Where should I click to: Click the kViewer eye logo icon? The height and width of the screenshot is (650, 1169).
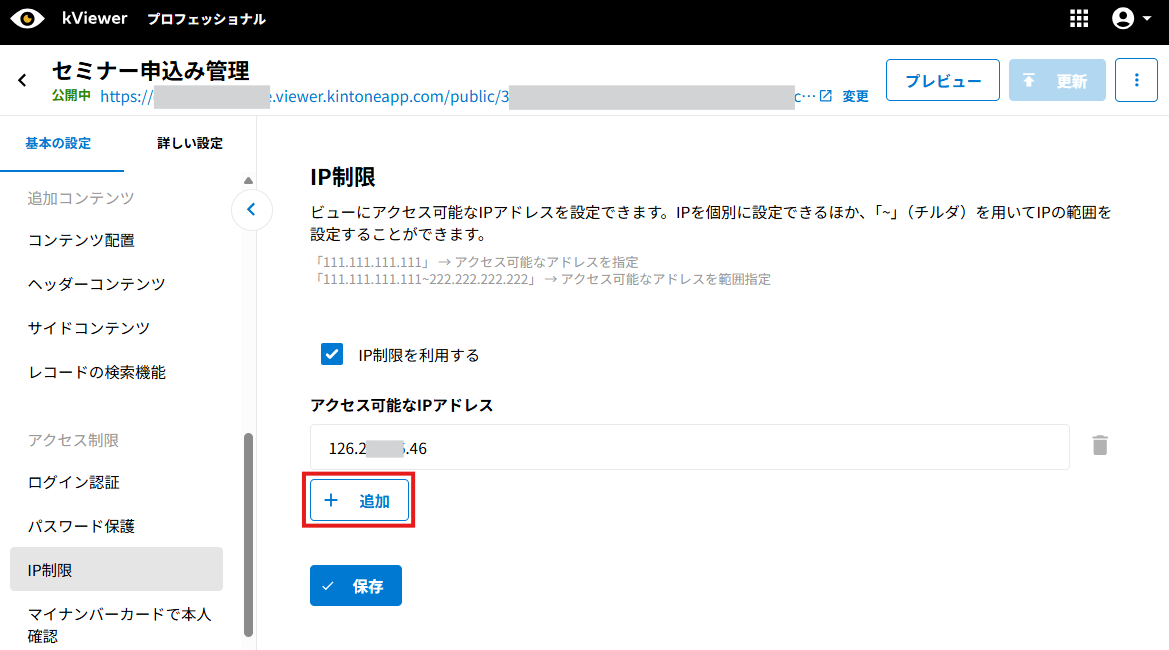[x=28, y=19]
